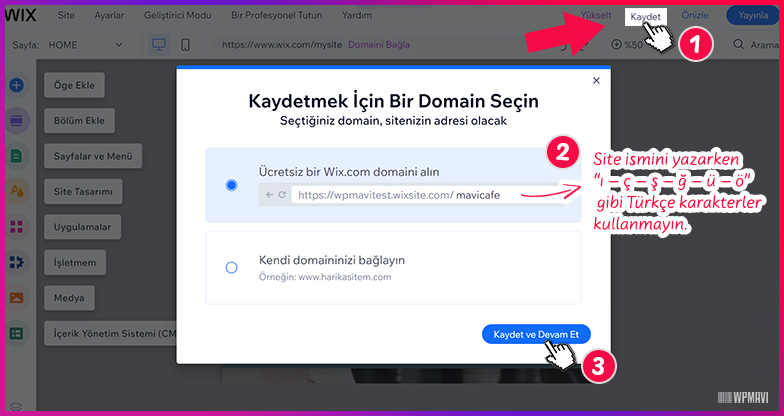Click the pink Apps grid sidebar icon
Screen dimensions: 784x416
pyautogui.click(x=16, y=227)
